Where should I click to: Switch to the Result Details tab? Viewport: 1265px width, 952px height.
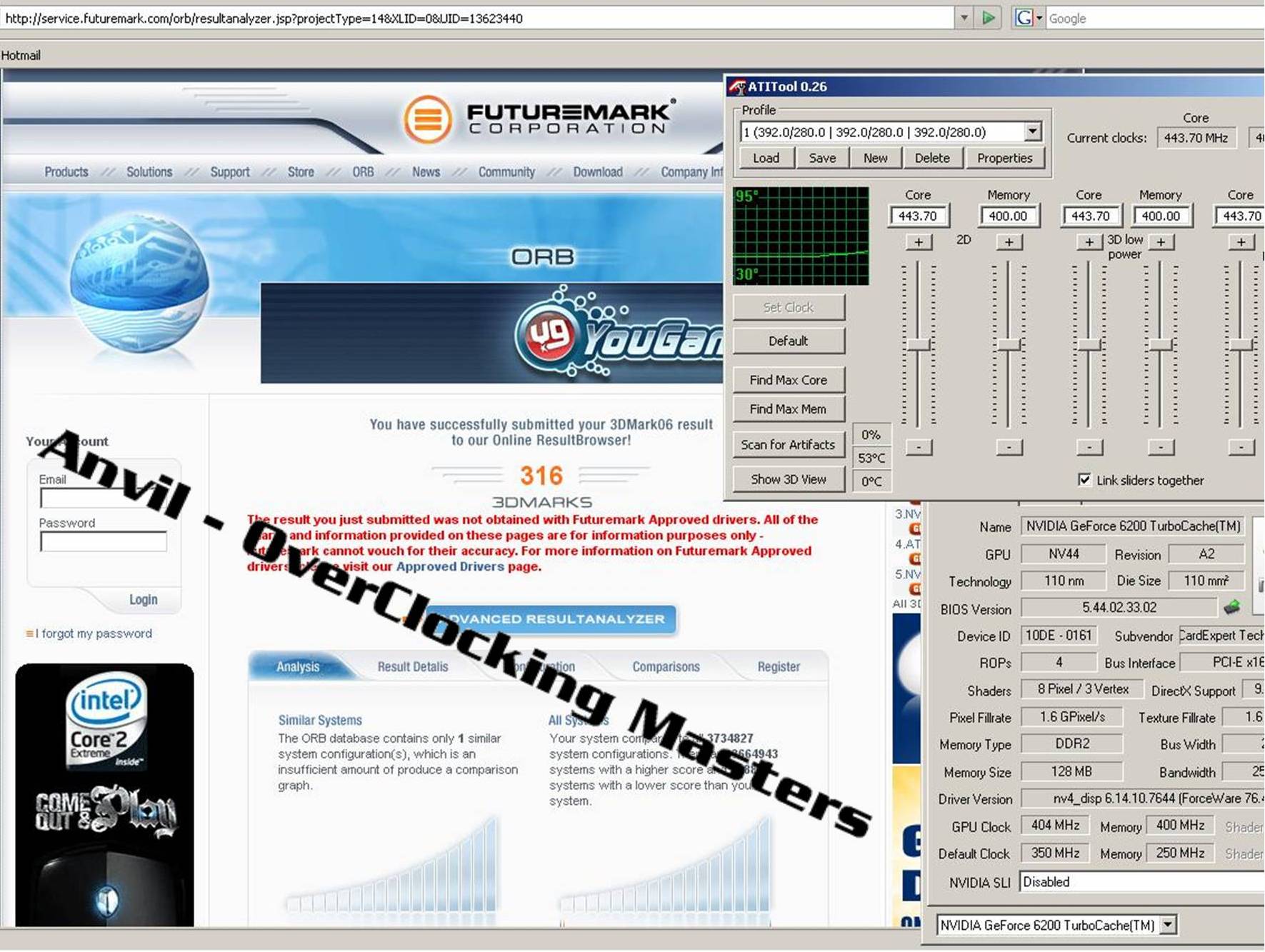click(x=413, y=666)
